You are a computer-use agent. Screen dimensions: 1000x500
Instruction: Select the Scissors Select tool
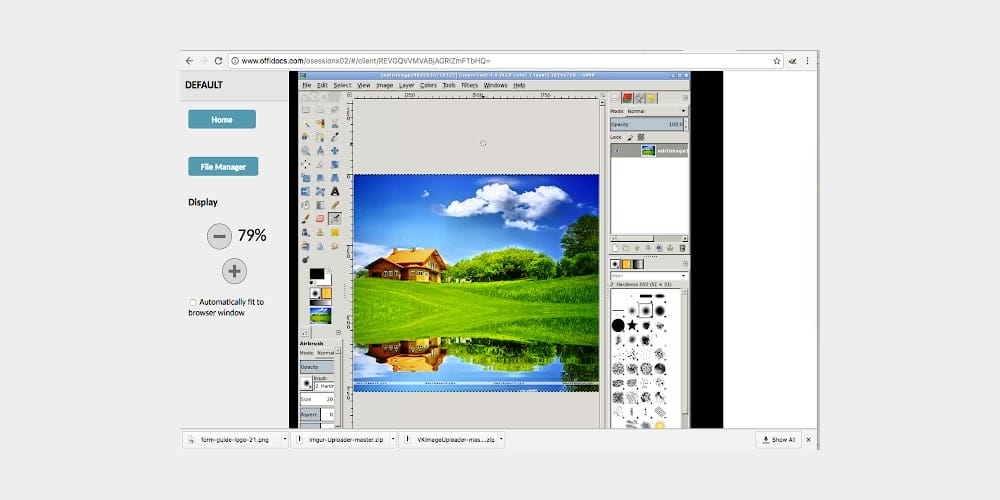335,123
